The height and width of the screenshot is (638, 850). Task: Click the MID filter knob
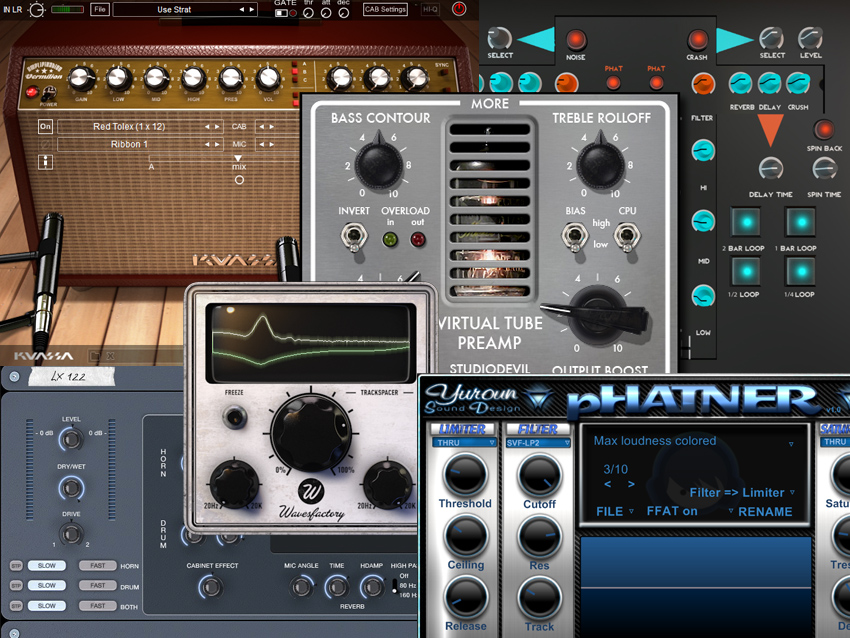tap(703, 222)
